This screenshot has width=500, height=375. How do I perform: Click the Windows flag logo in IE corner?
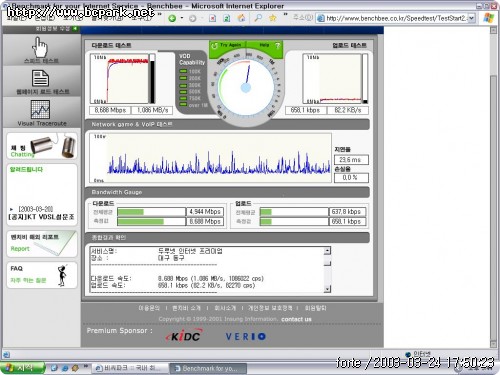point(489,18)
